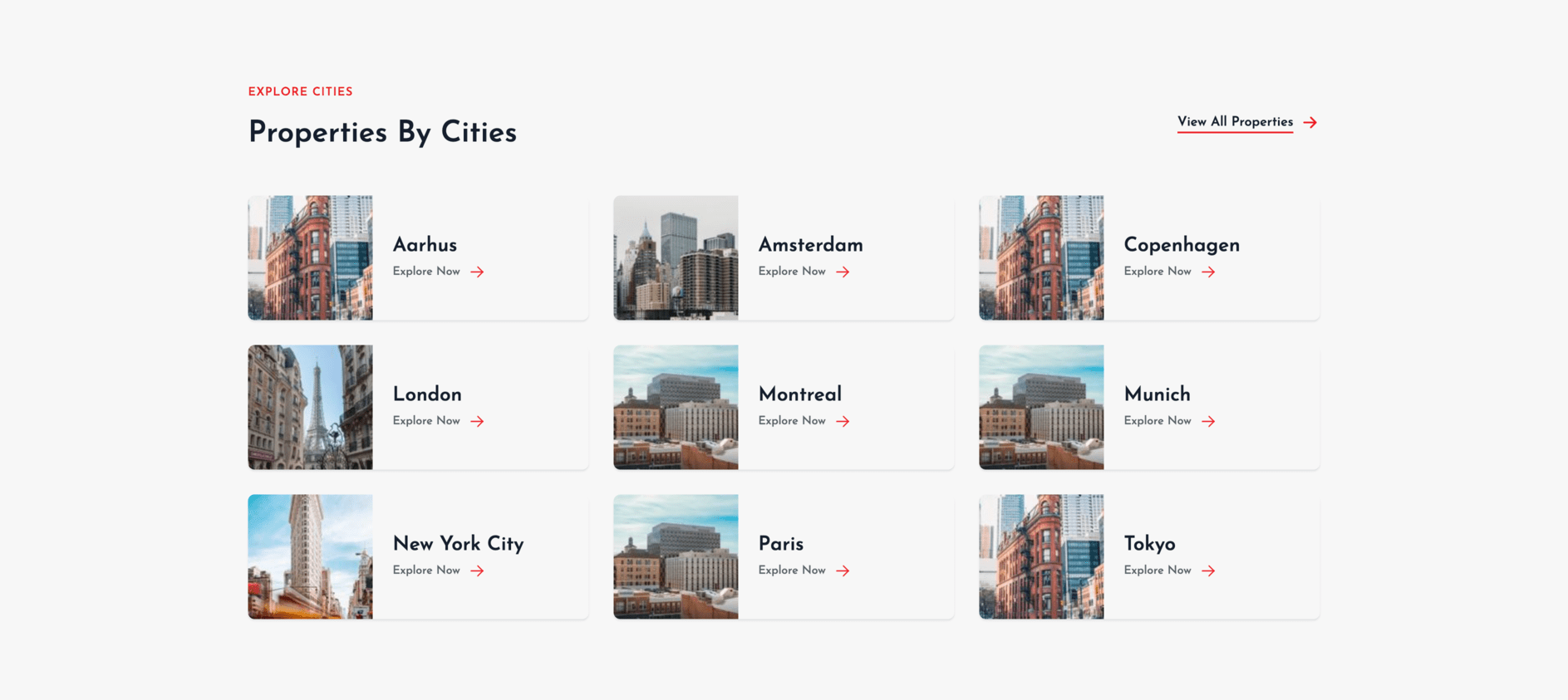The image size is (1568, 700).
Task: Open the Tokyo brick building thumbnail
Action: click(1041, 556)
